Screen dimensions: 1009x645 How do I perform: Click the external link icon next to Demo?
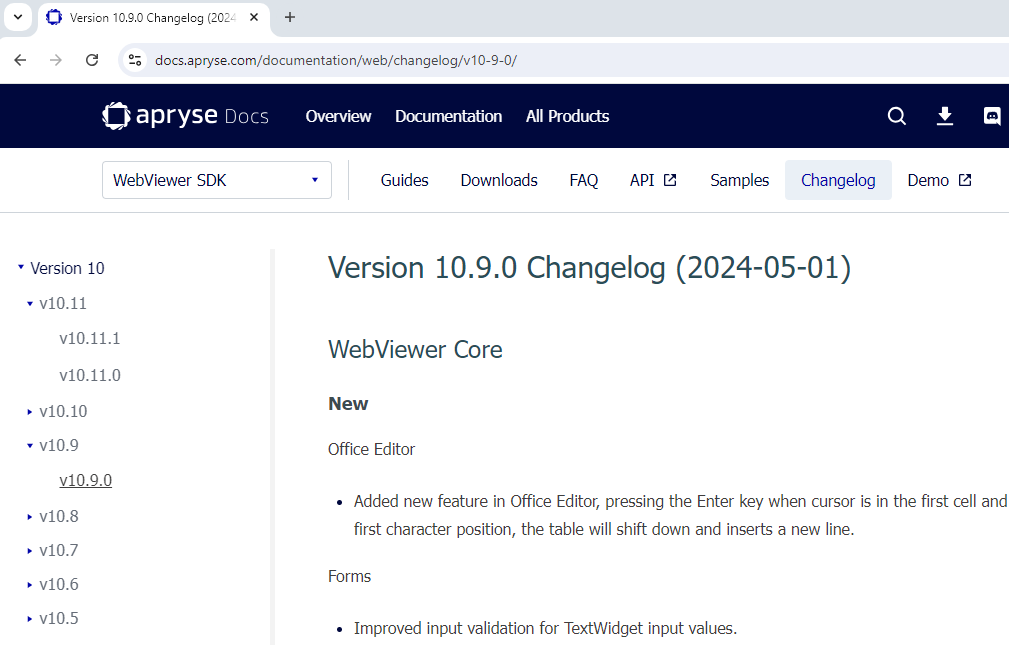point(965,180)
